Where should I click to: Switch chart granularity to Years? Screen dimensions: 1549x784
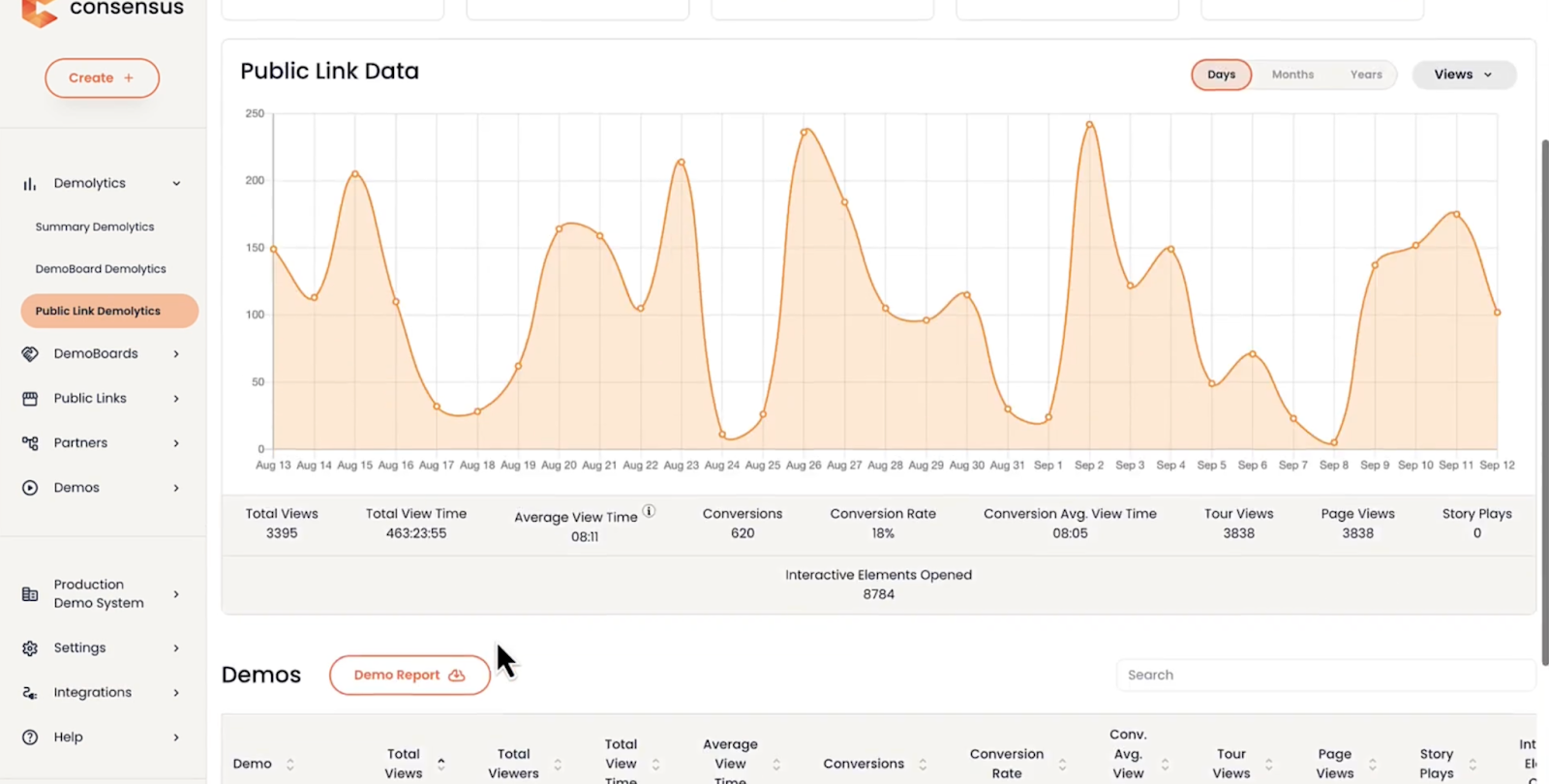point(1366,75)
